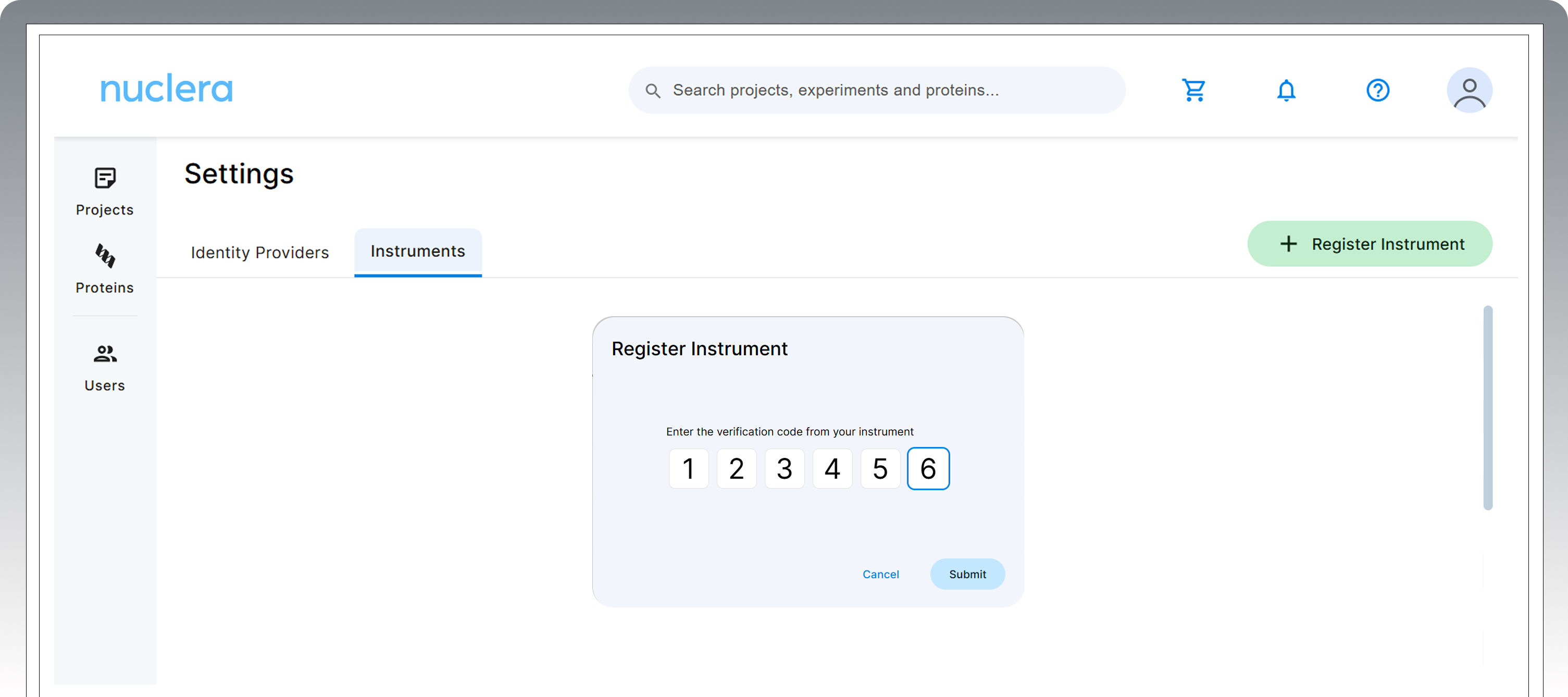1568x697 pixels.
Task: Select the verification box containing 3
Action: pyautogui.click(x=785, y=469)
